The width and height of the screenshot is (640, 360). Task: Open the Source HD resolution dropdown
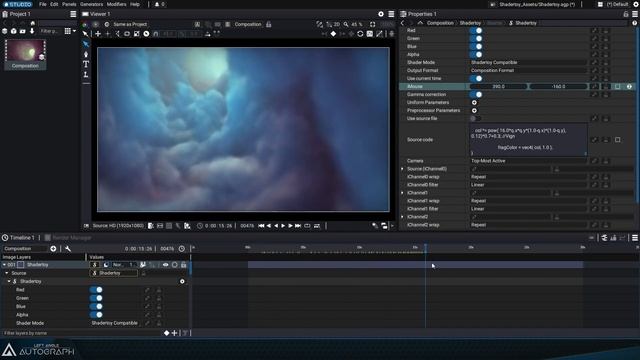pyautogui.click(x=118, y=226)
